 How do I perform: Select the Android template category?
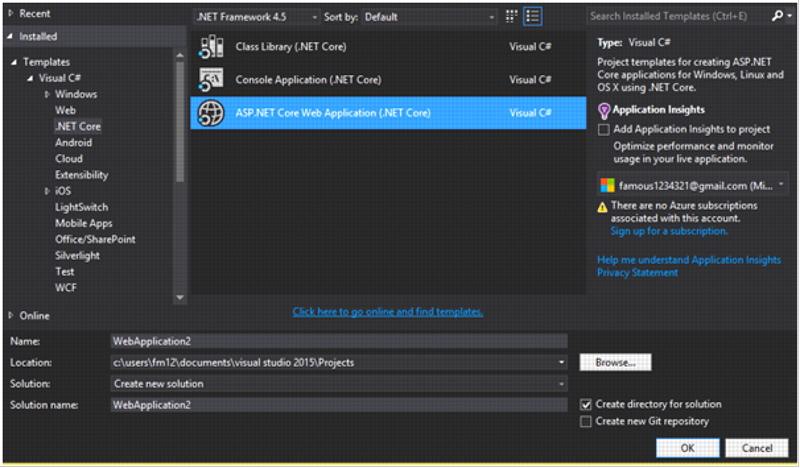tap(73, 142)
